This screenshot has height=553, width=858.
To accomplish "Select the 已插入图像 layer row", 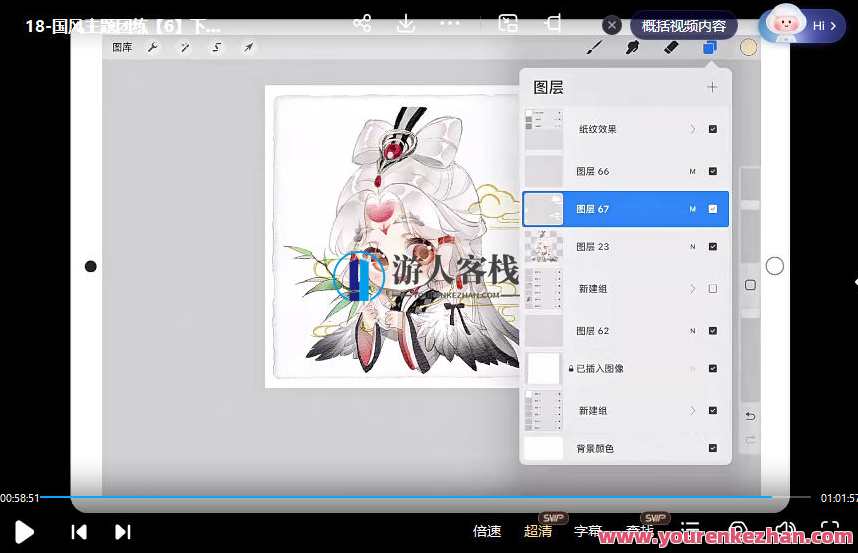I will [625, 368].
